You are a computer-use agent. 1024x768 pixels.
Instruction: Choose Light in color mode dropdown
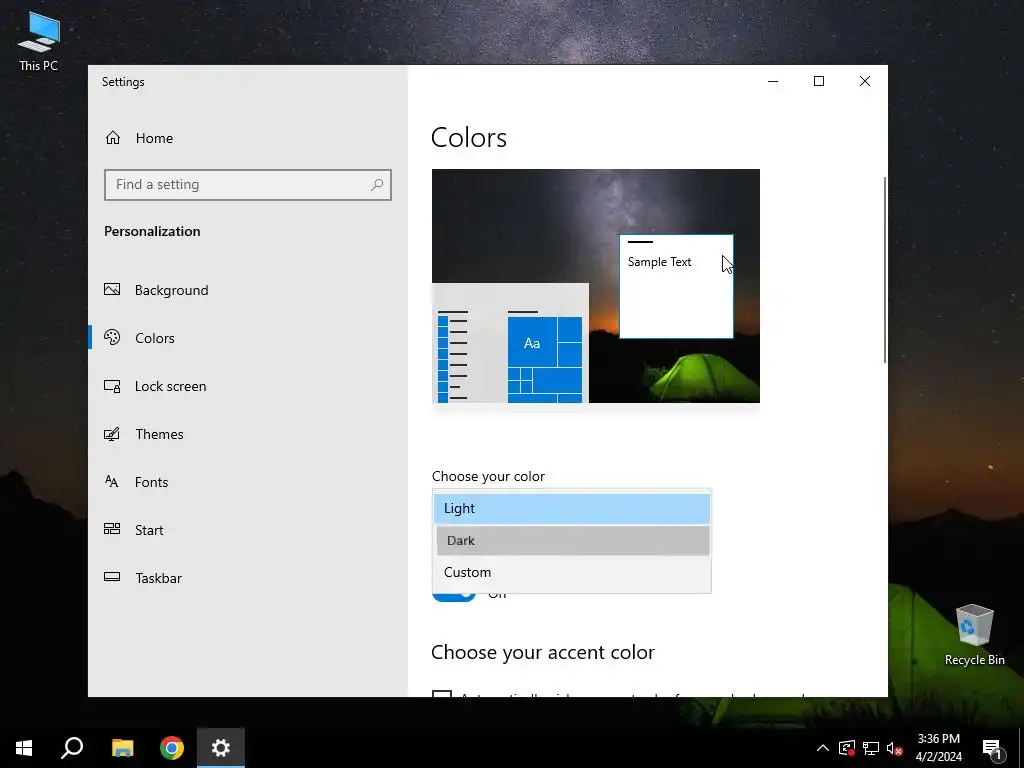571,509
